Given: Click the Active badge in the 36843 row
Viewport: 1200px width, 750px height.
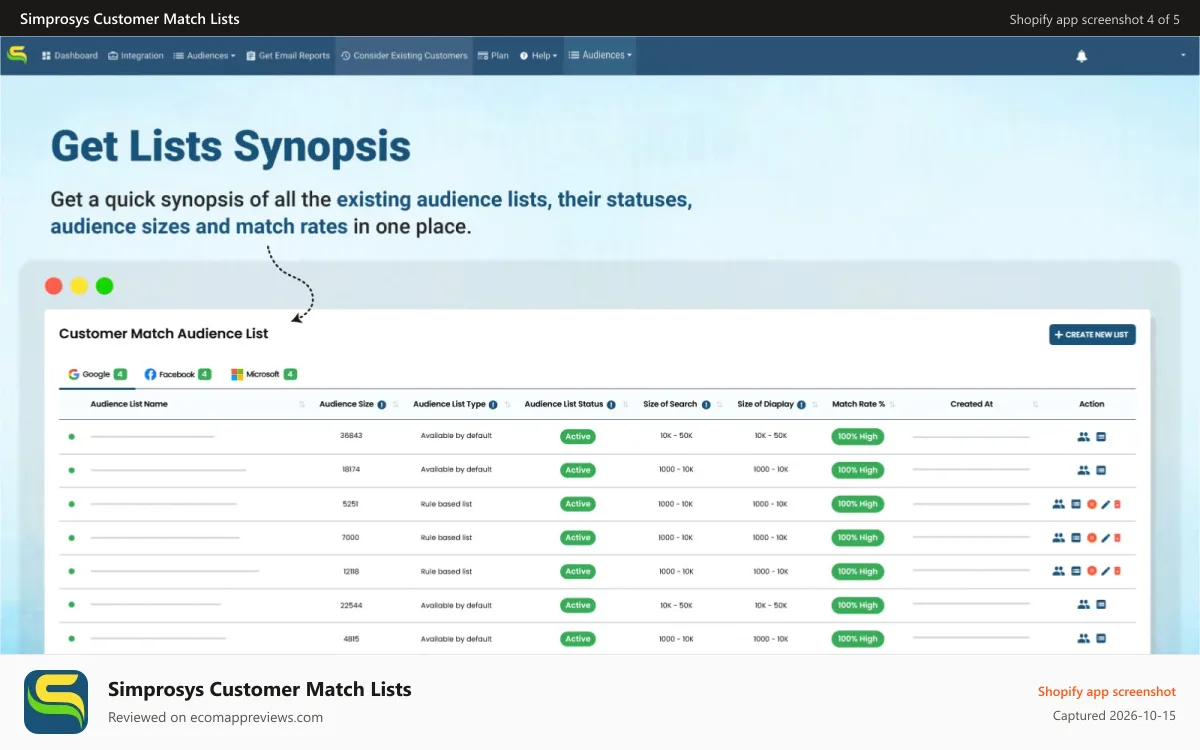Looking at the screenshot, I should click(577, 436).
